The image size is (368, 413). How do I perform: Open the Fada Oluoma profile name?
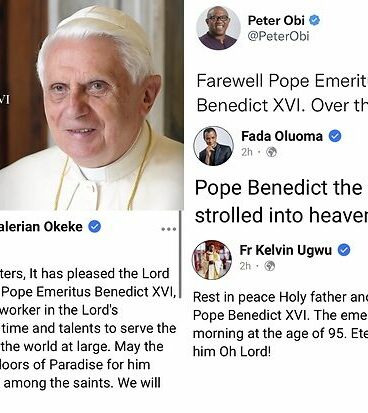pos(282,136)
